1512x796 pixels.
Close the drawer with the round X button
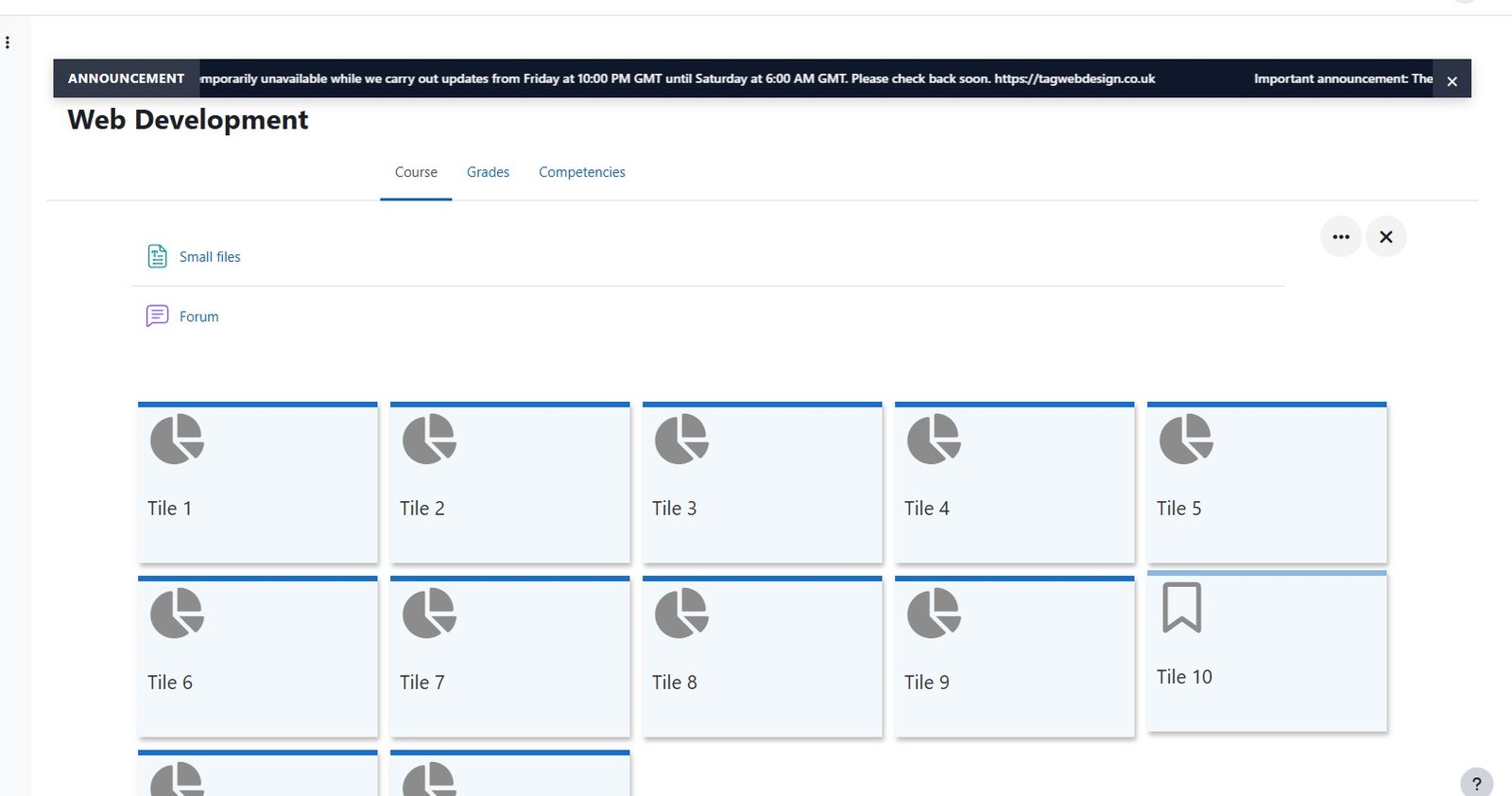(1386, 236)
